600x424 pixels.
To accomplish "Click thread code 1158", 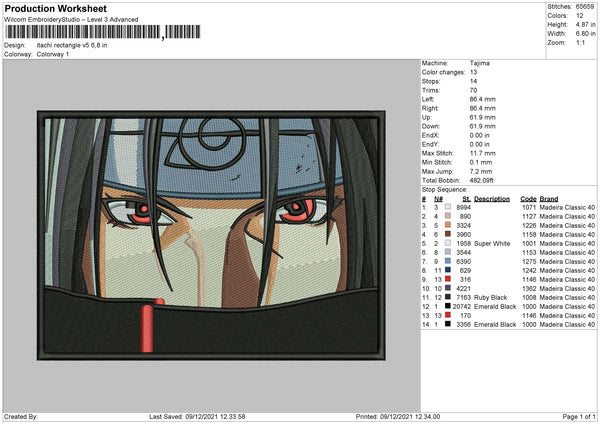I will (x=529, y=235).
